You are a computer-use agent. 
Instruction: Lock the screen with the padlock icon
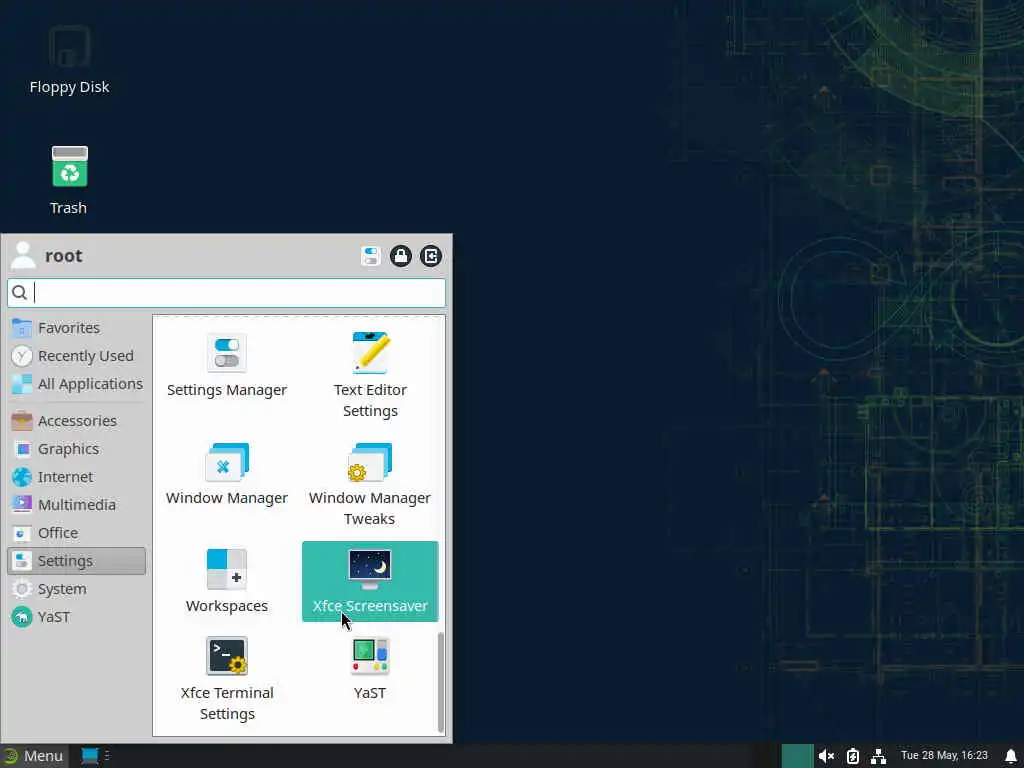[400, 256]
